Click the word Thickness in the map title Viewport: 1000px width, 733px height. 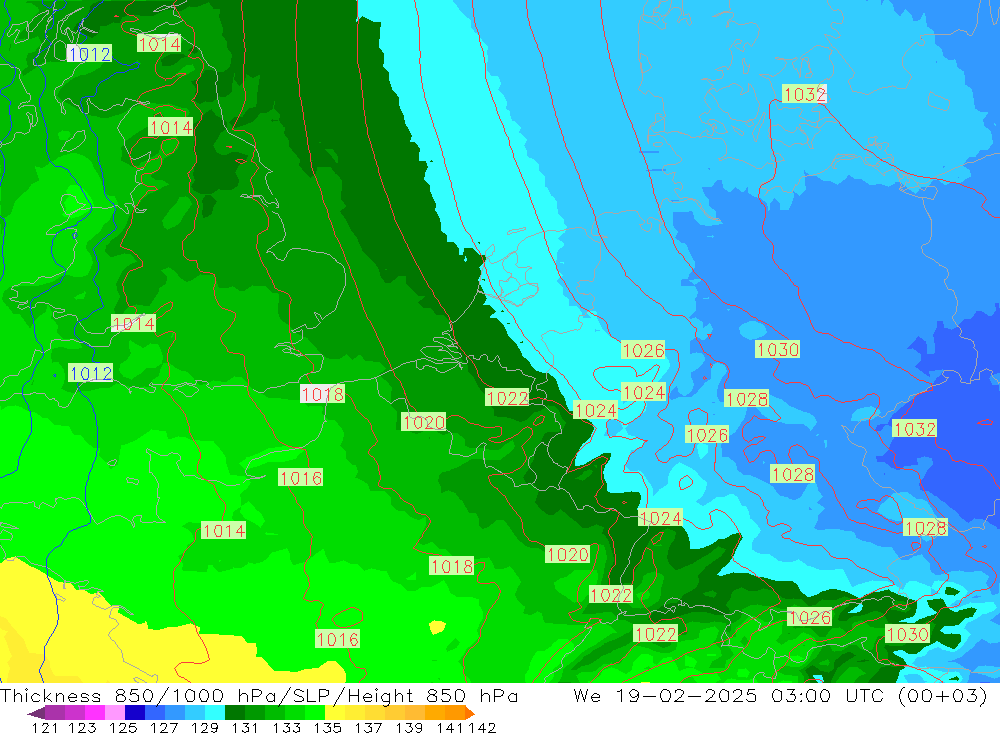coord(50,695)
